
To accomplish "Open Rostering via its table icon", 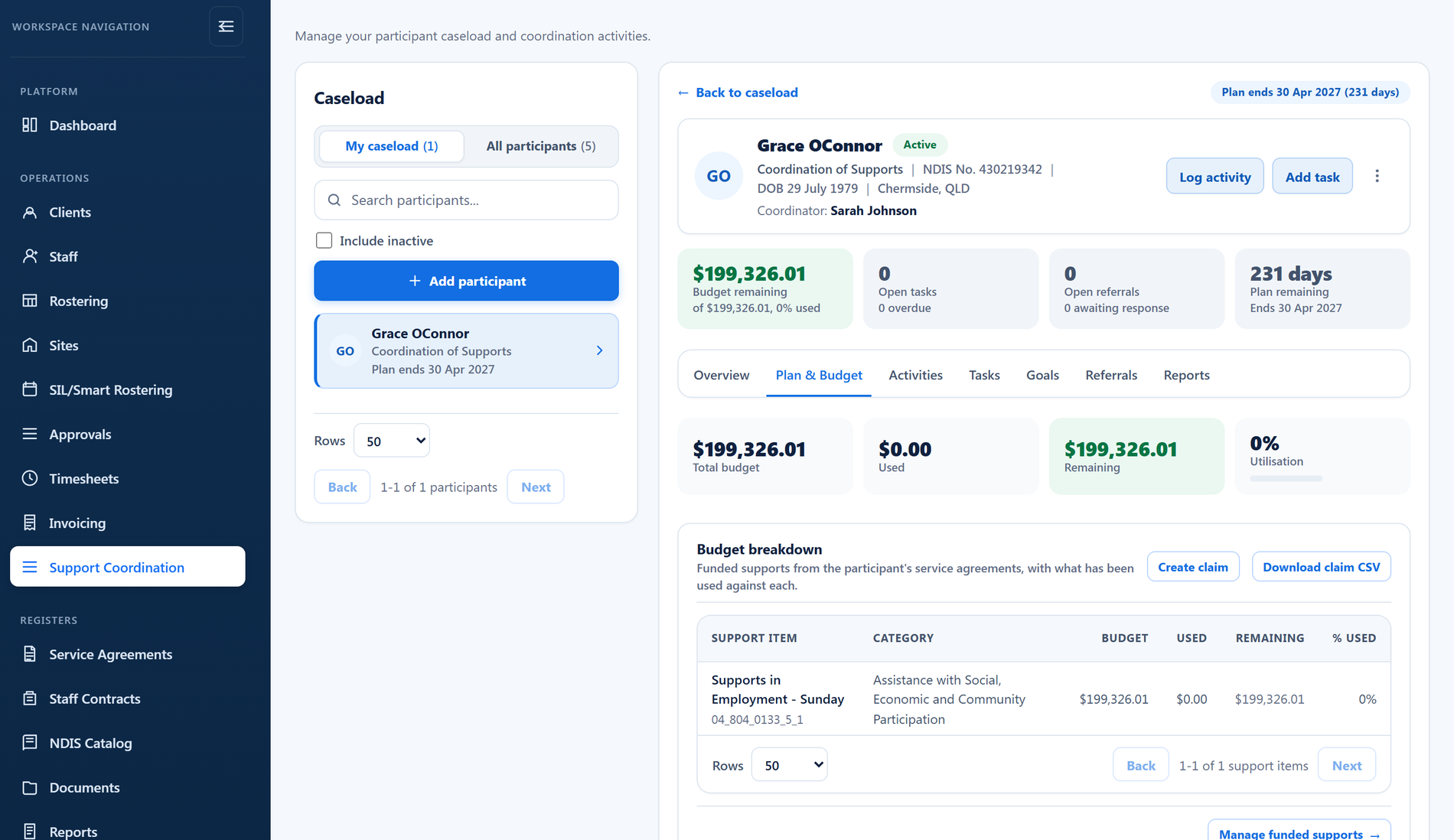I will tap(30, 301).
